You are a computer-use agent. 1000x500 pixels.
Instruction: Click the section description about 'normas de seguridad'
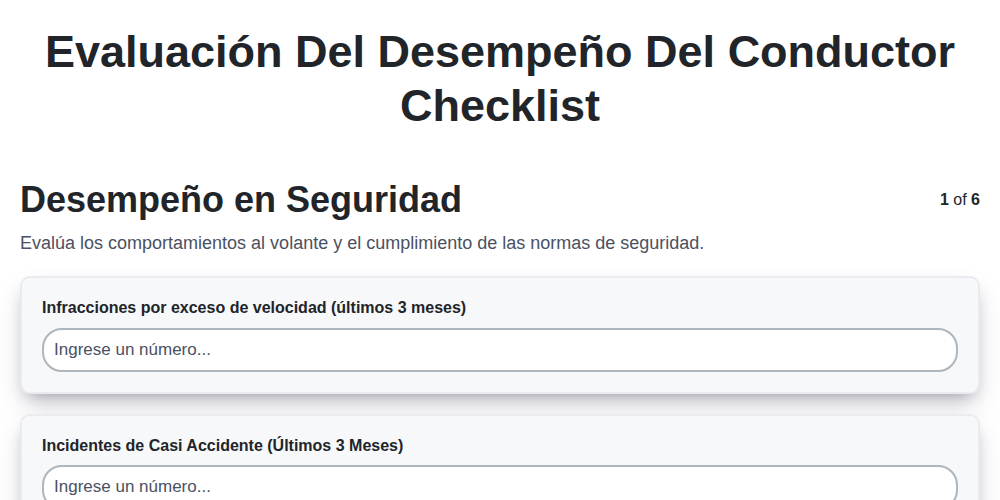coord(362,243)
